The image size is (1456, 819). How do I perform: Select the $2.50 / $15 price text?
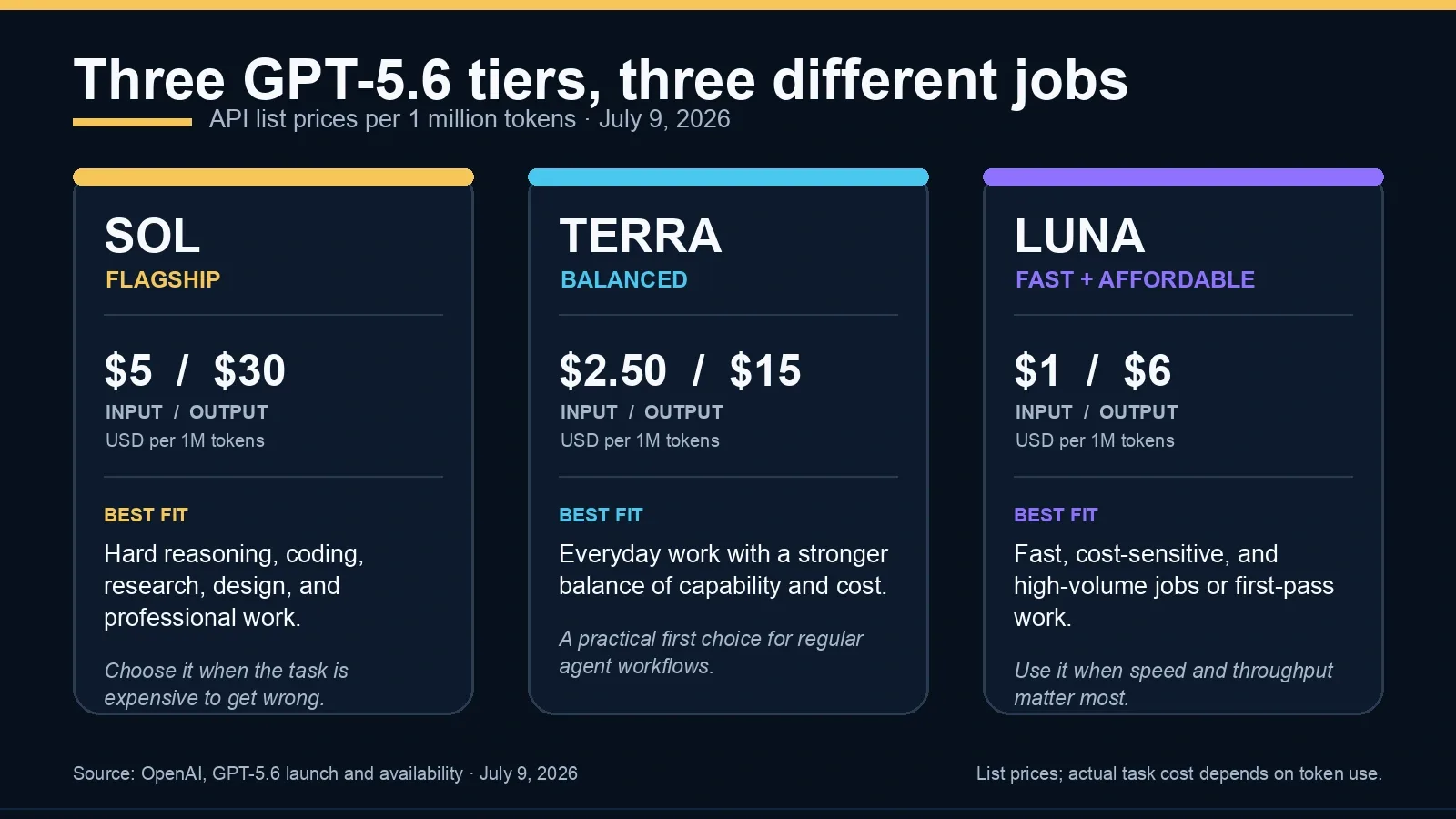680,370
